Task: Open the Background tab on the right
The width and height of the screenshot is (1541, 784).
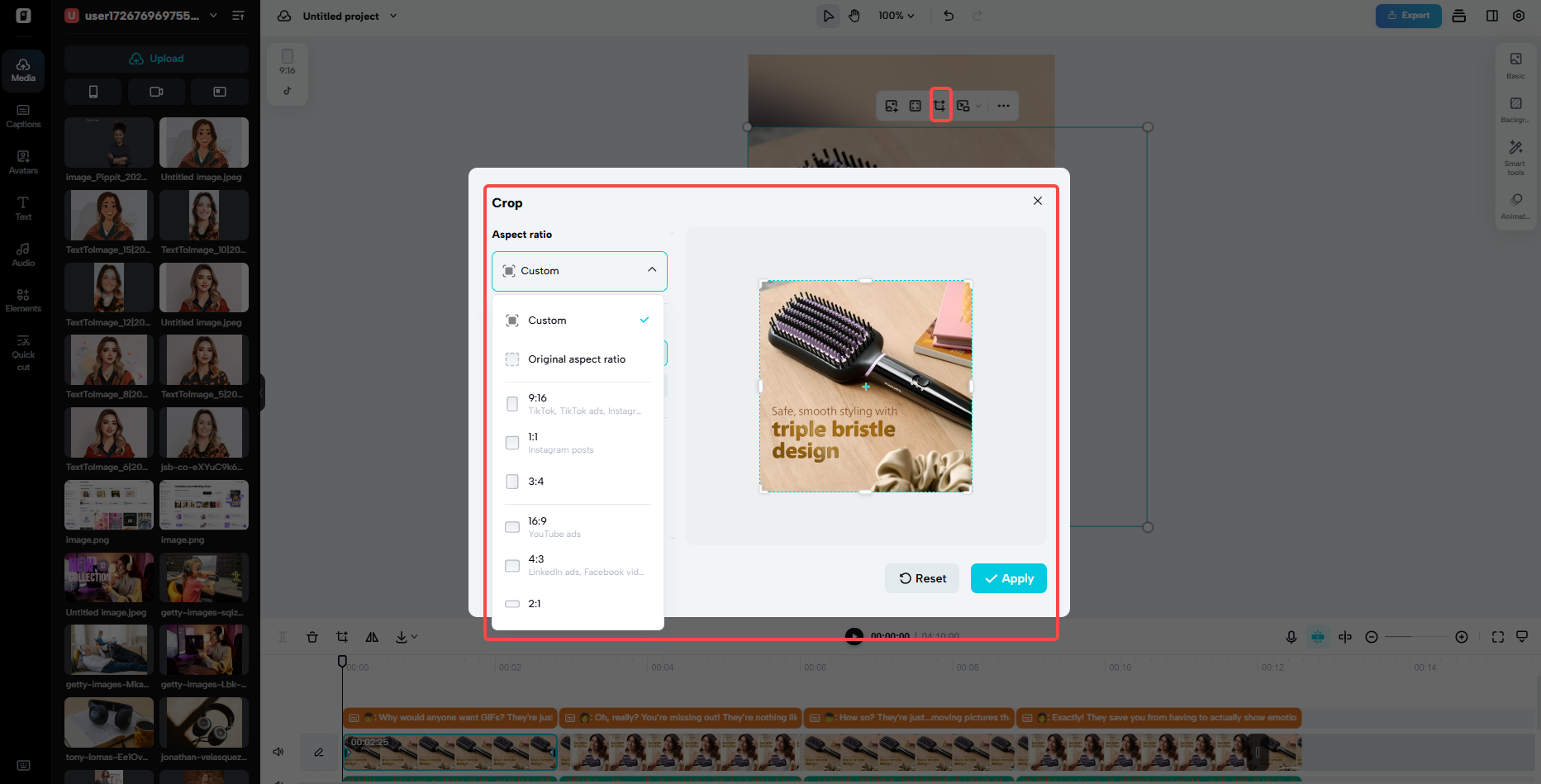Action: (x=1515, y=110)
